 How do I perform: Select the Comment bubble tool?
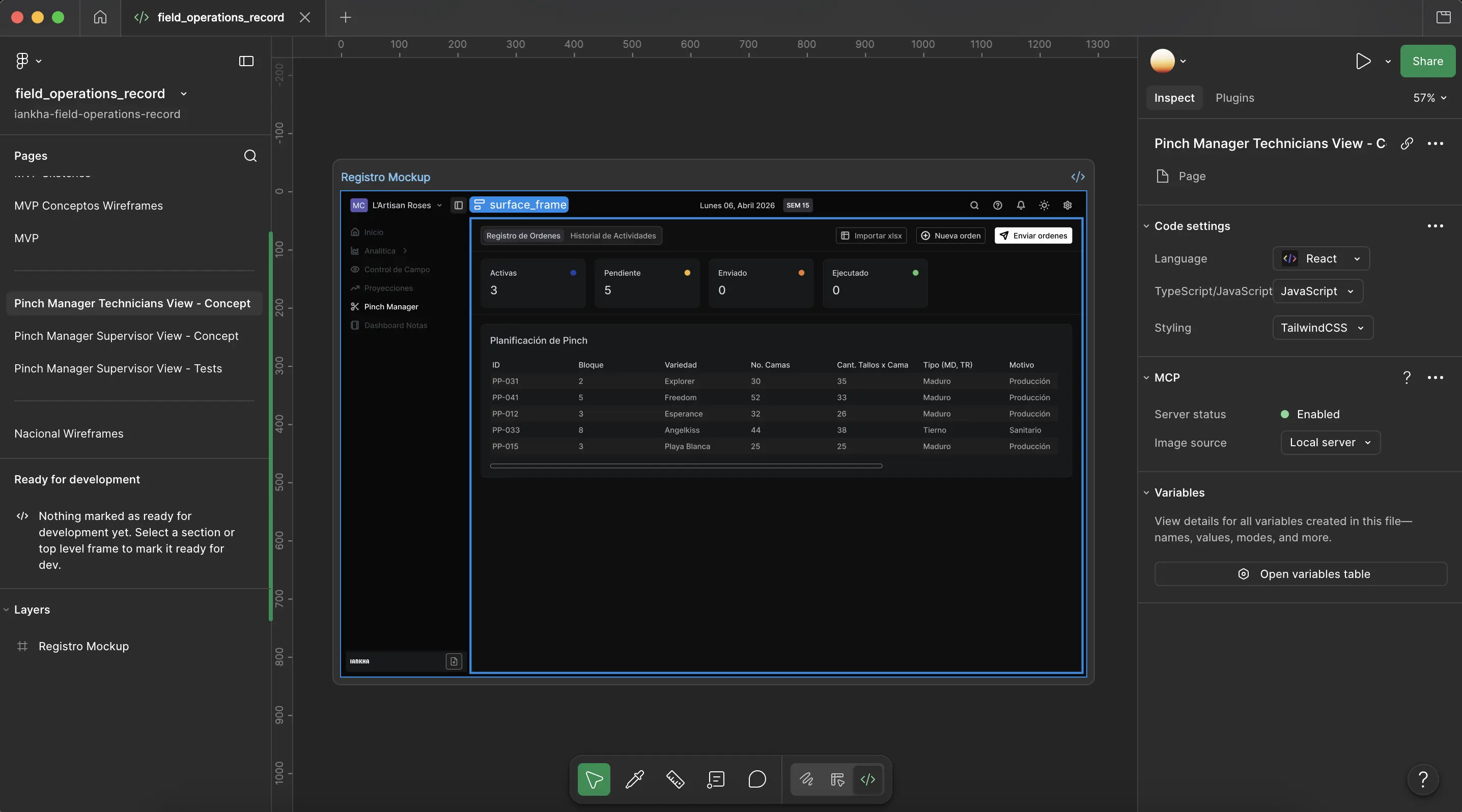coord(757,779)
